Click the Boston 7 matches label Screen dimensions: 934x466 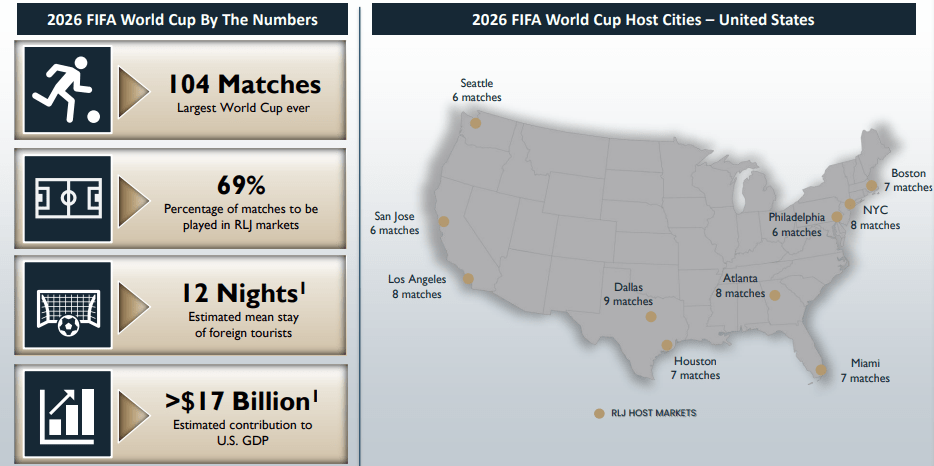907,180
